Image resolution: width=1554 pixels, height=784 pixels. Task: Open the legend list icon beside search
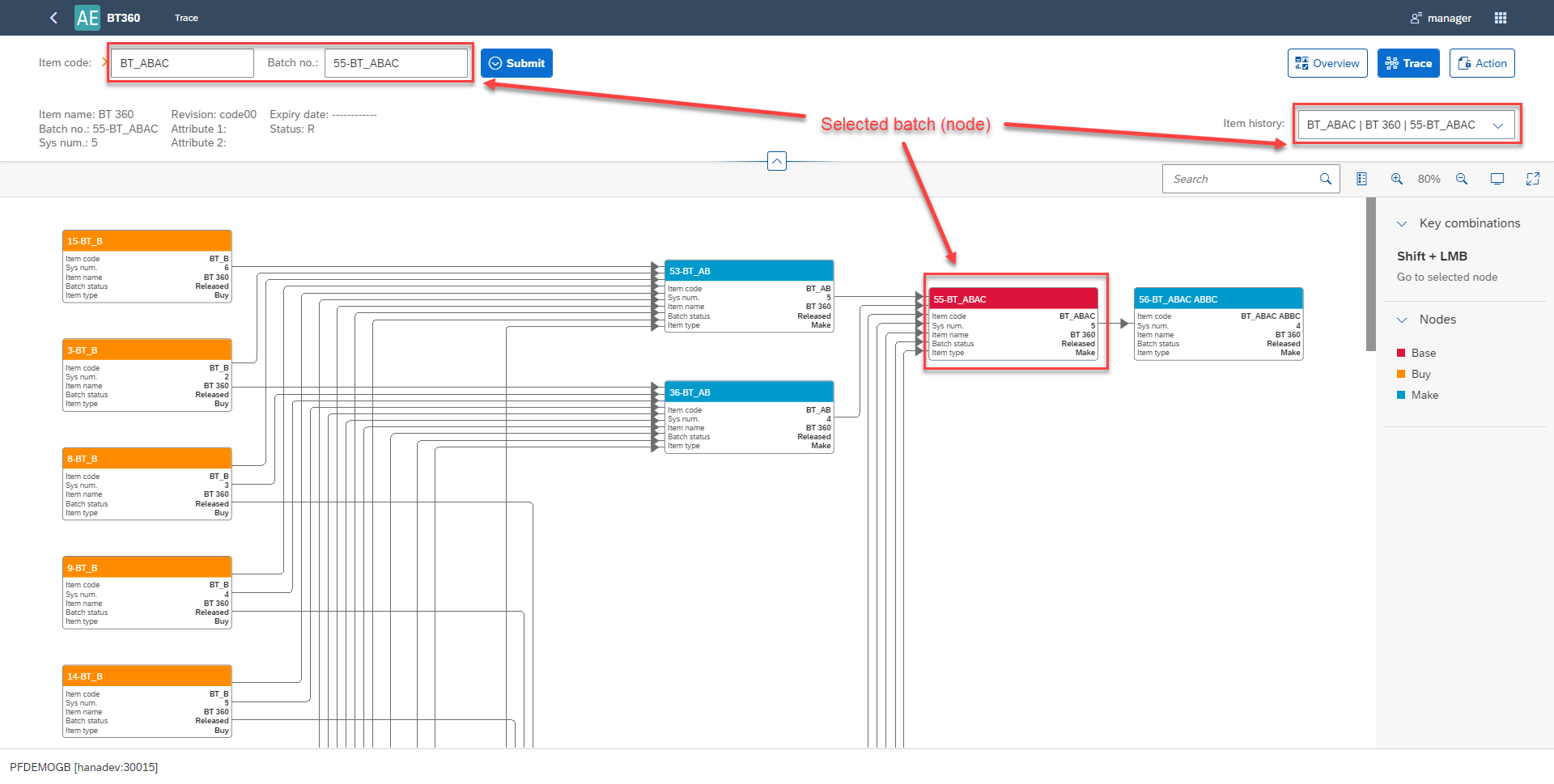1361,179
